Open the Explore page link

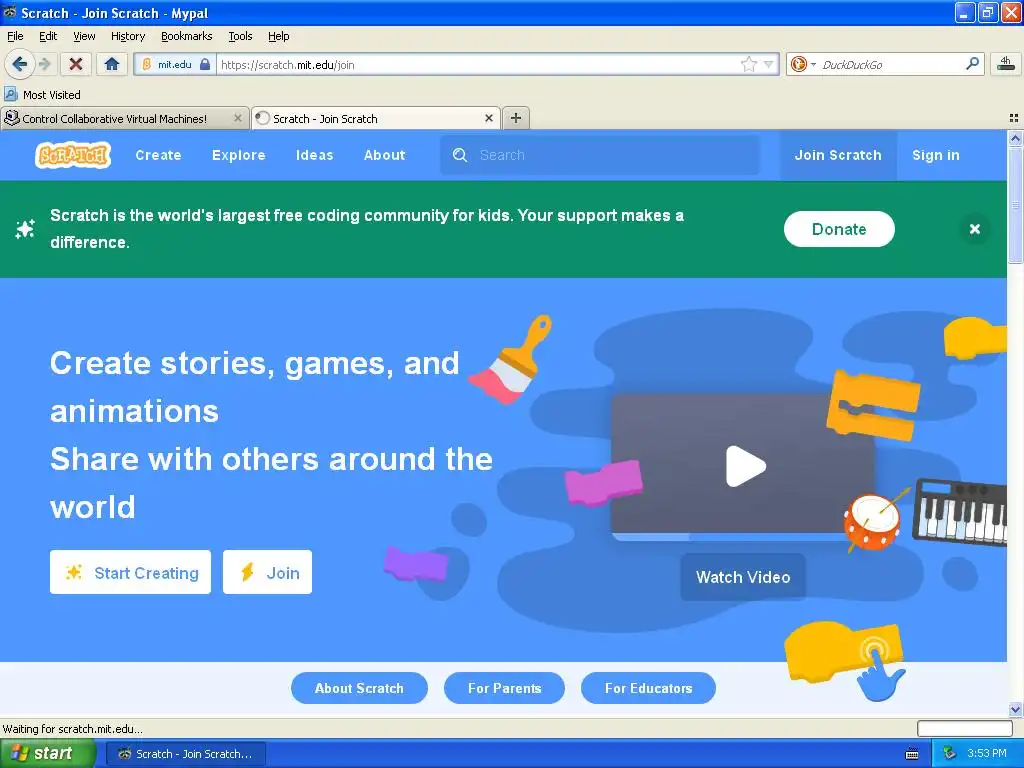238,155
